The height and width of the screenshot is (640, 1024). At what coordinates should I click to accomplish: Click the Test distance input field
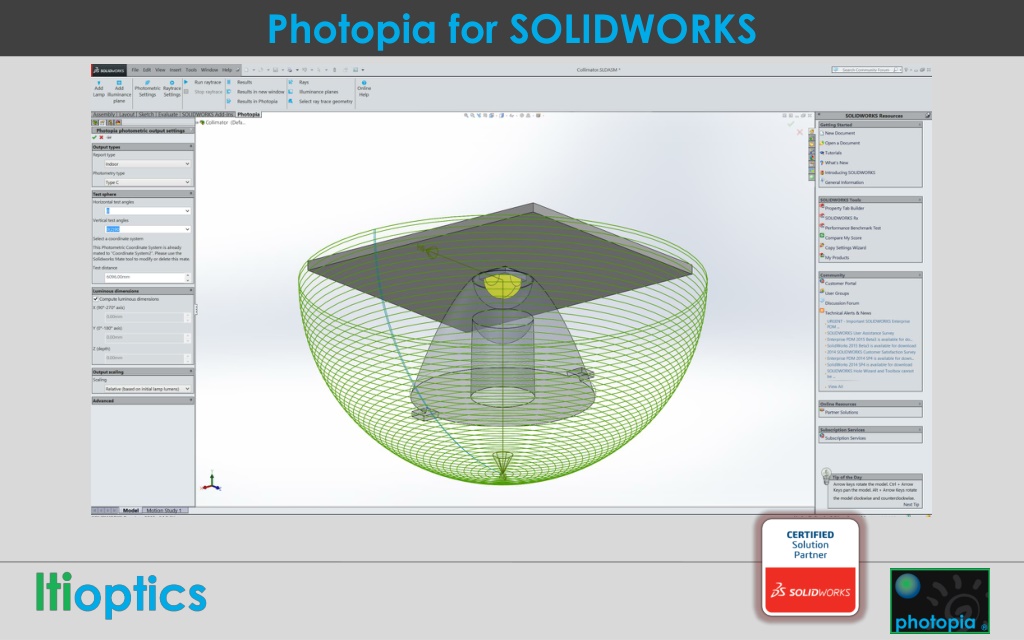(146, 277)
